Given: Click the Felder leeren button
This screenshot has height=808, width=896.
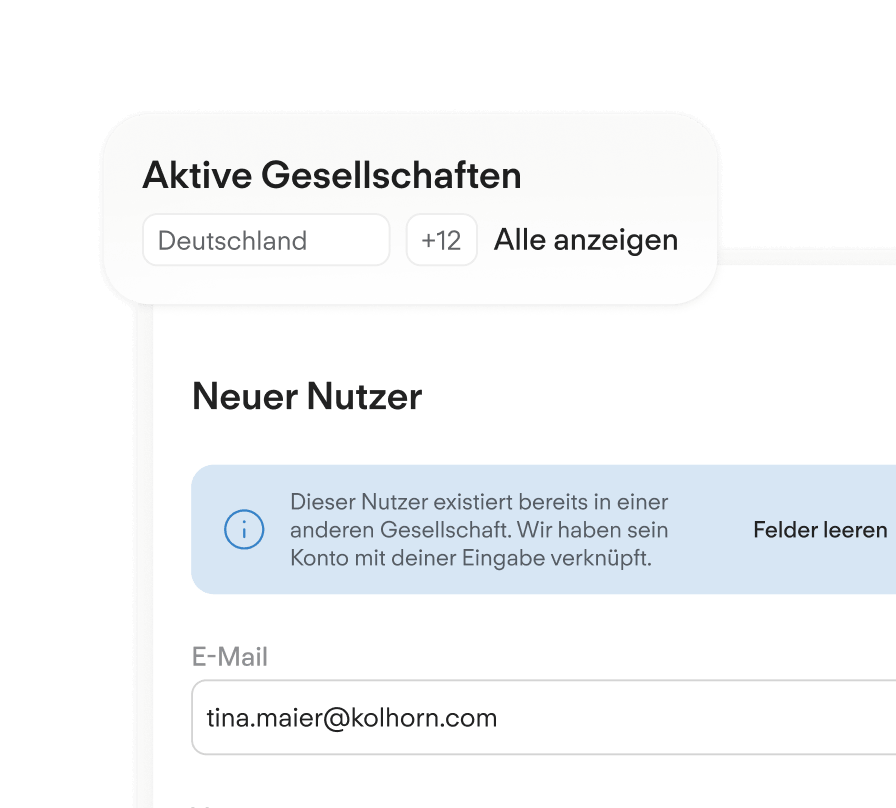Looking at the screenshot, I should [x=820, y=530].
